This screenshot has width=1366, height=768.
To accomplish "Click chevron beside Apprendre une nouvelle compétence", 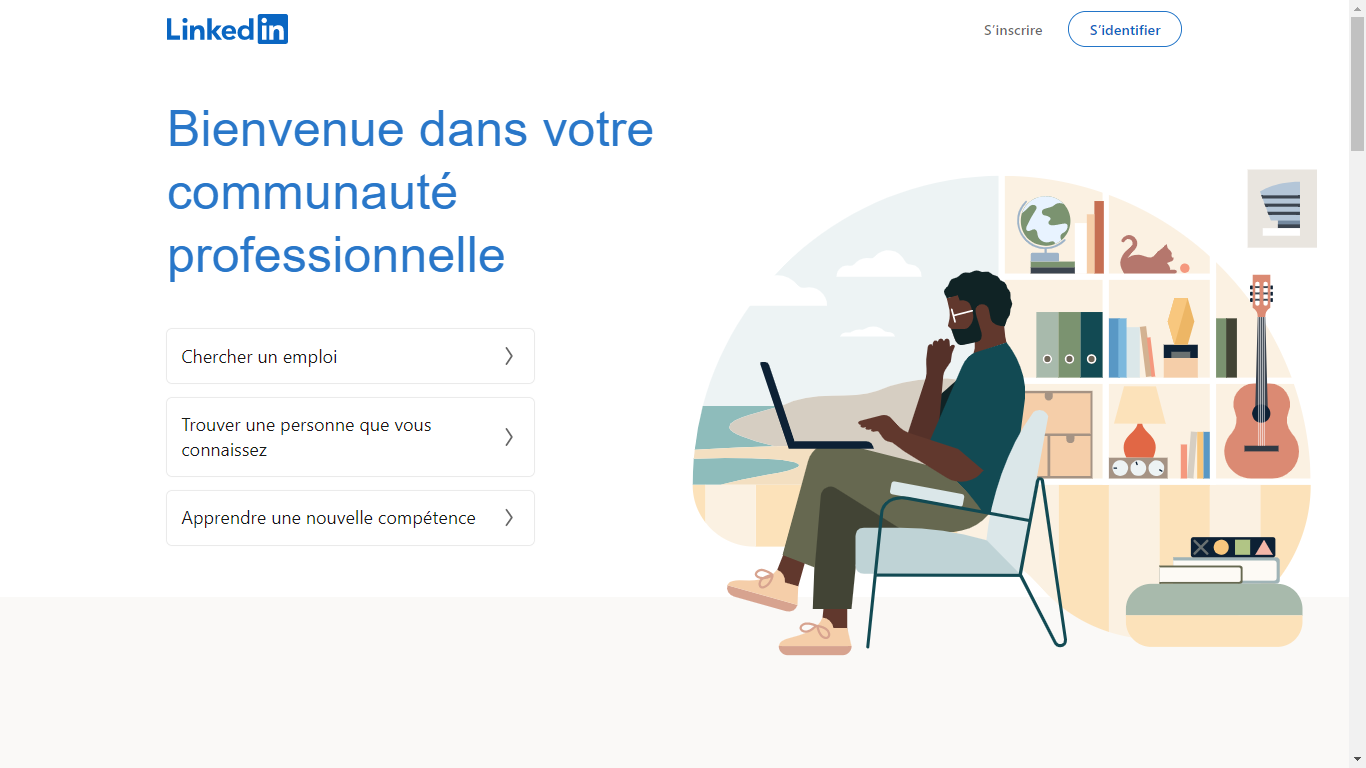I will [509, 518].
